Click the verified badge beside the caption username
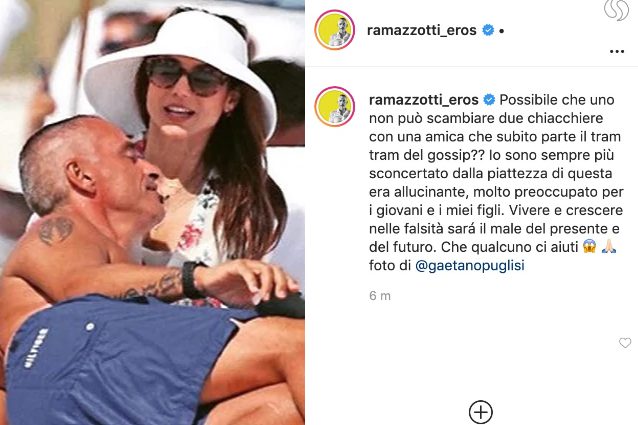This screenshot has height=425, width=638. pyautogui.click(x=489, y=100)
